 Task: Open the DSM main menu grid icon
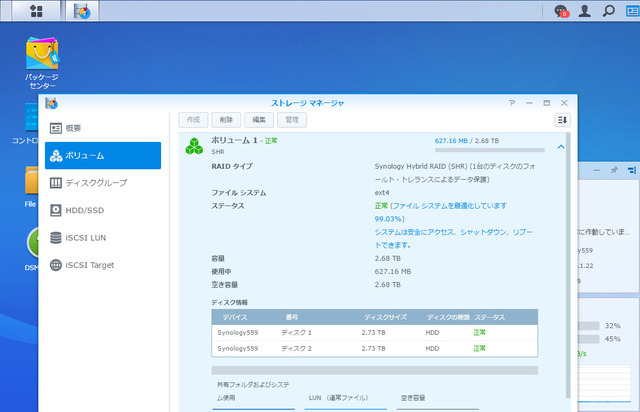36,11
